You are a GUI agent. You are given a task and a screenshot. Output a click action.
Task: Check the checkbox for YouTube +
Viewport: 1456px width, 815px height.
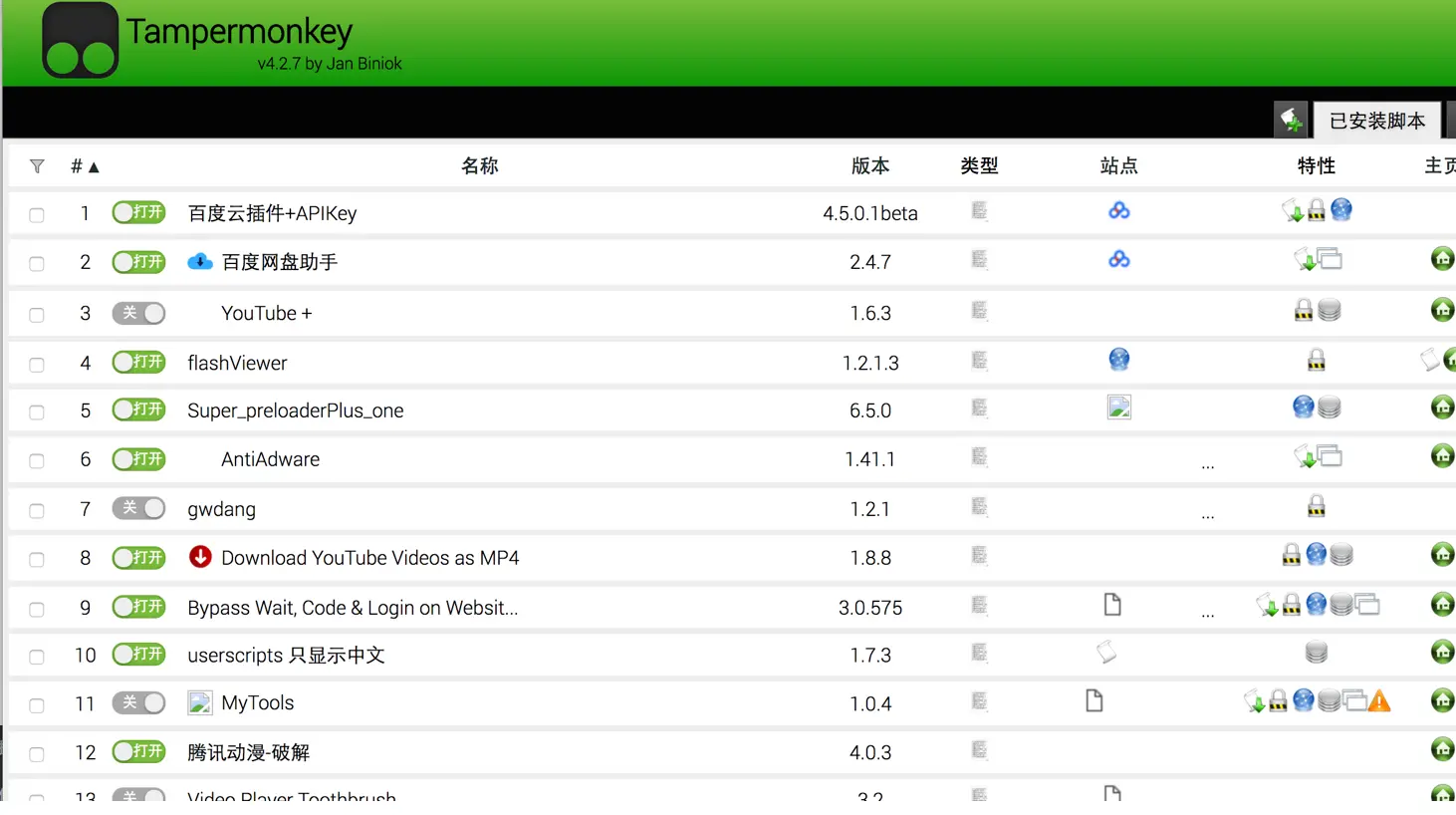[x=37, y=315]
